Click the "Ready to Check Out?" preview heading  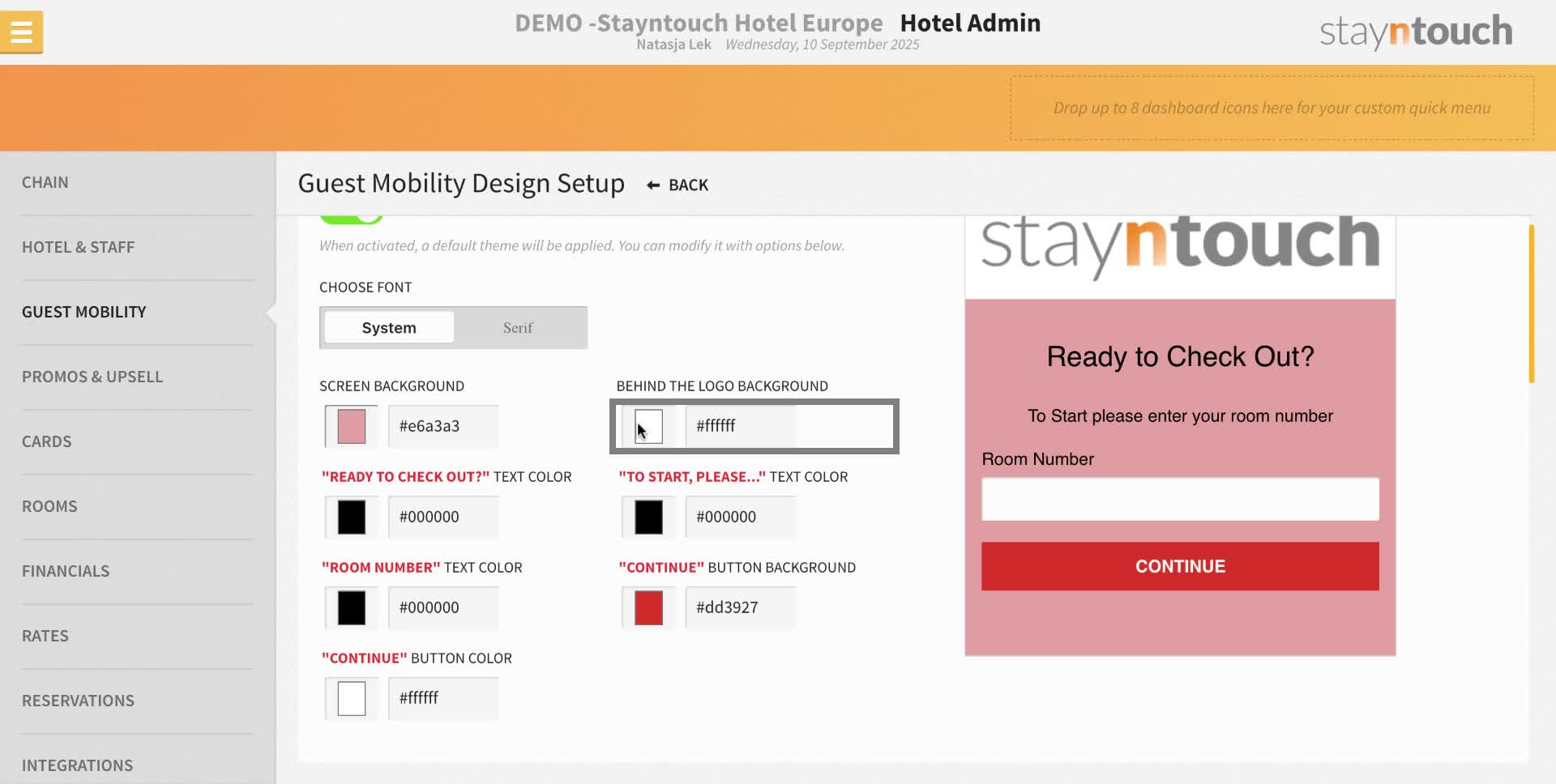click(1180, 356)
